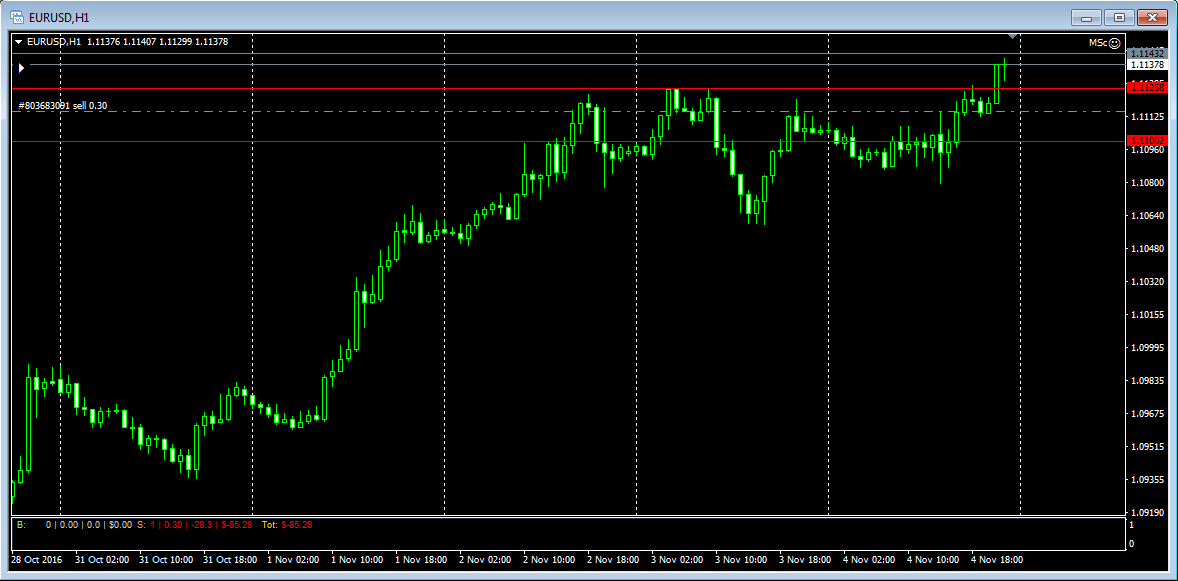
Task: Click the "2 Nov 02:00" time label
Action: (486, 560)
